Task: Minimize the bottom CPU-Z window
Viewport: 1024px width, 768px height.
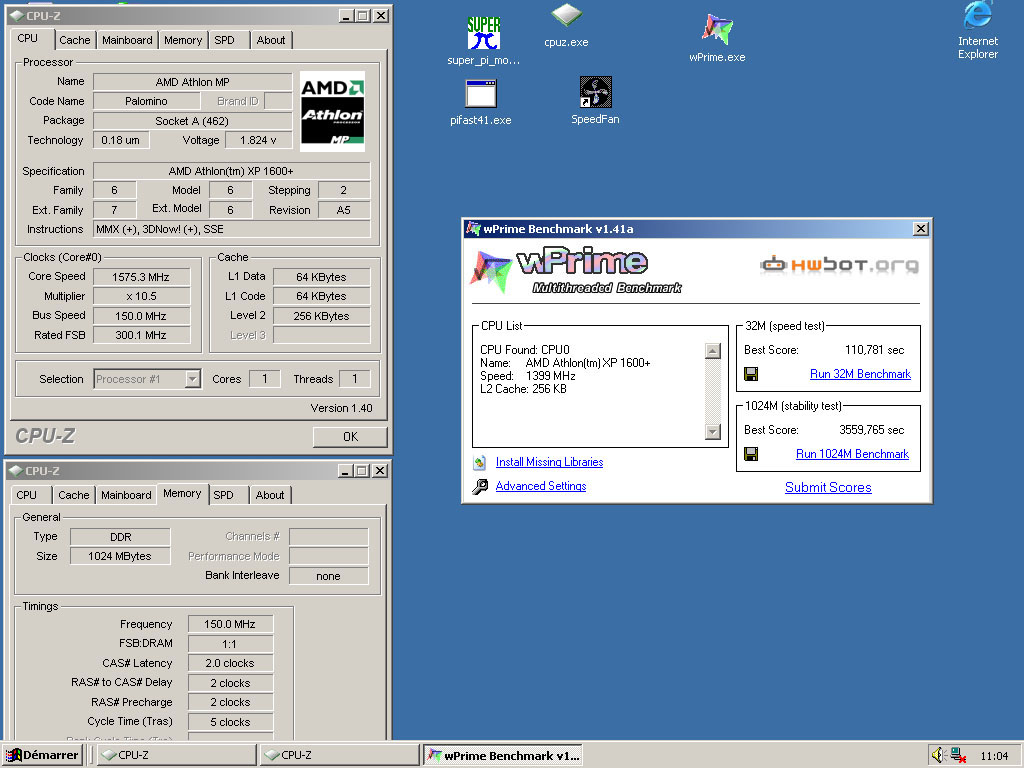Action: pyautogui.click(x=345, y=471)
